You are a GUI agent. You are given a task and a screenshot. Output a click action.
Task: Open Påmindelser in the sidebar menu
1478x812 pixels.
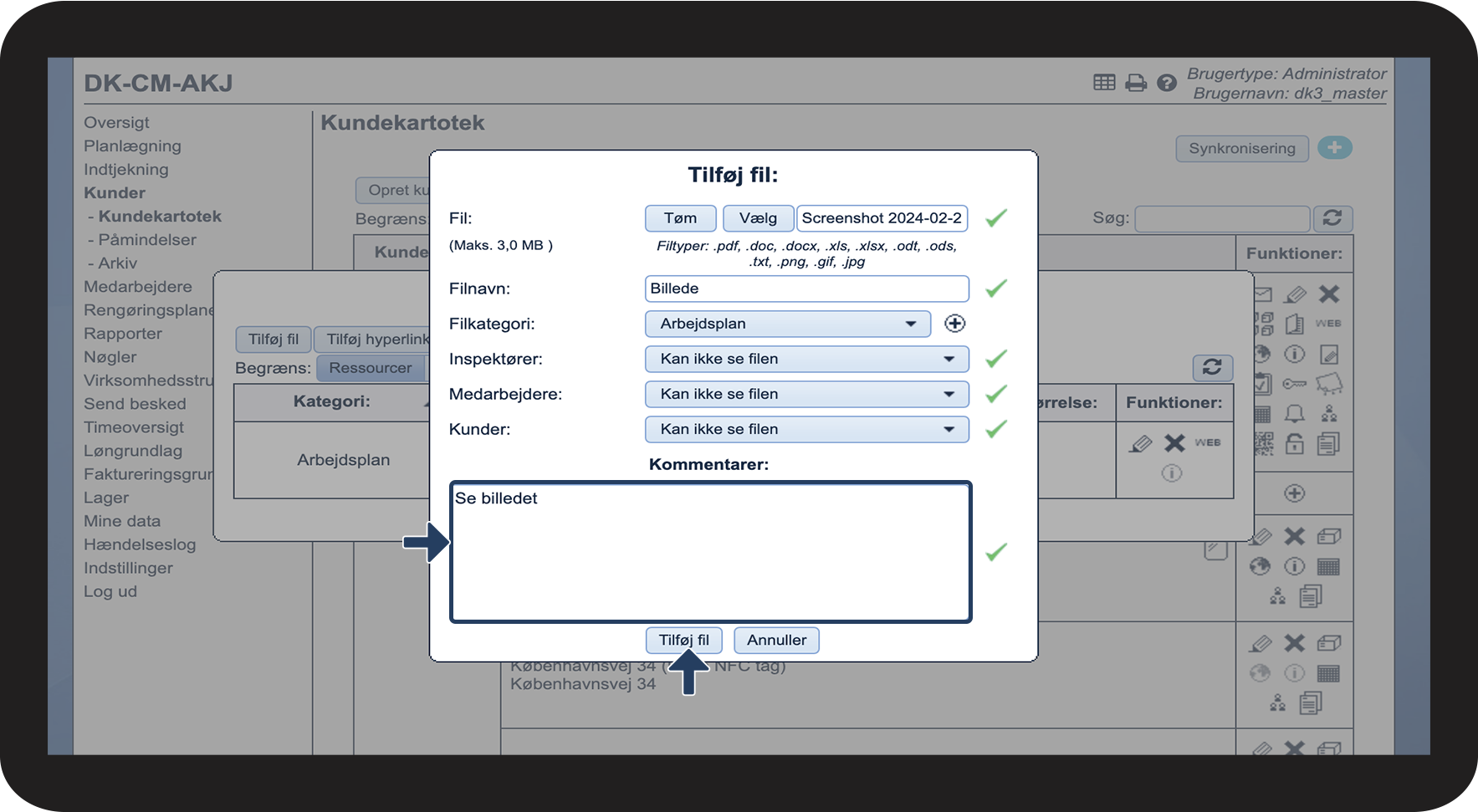pyautogui.click(x=147, y=239)
